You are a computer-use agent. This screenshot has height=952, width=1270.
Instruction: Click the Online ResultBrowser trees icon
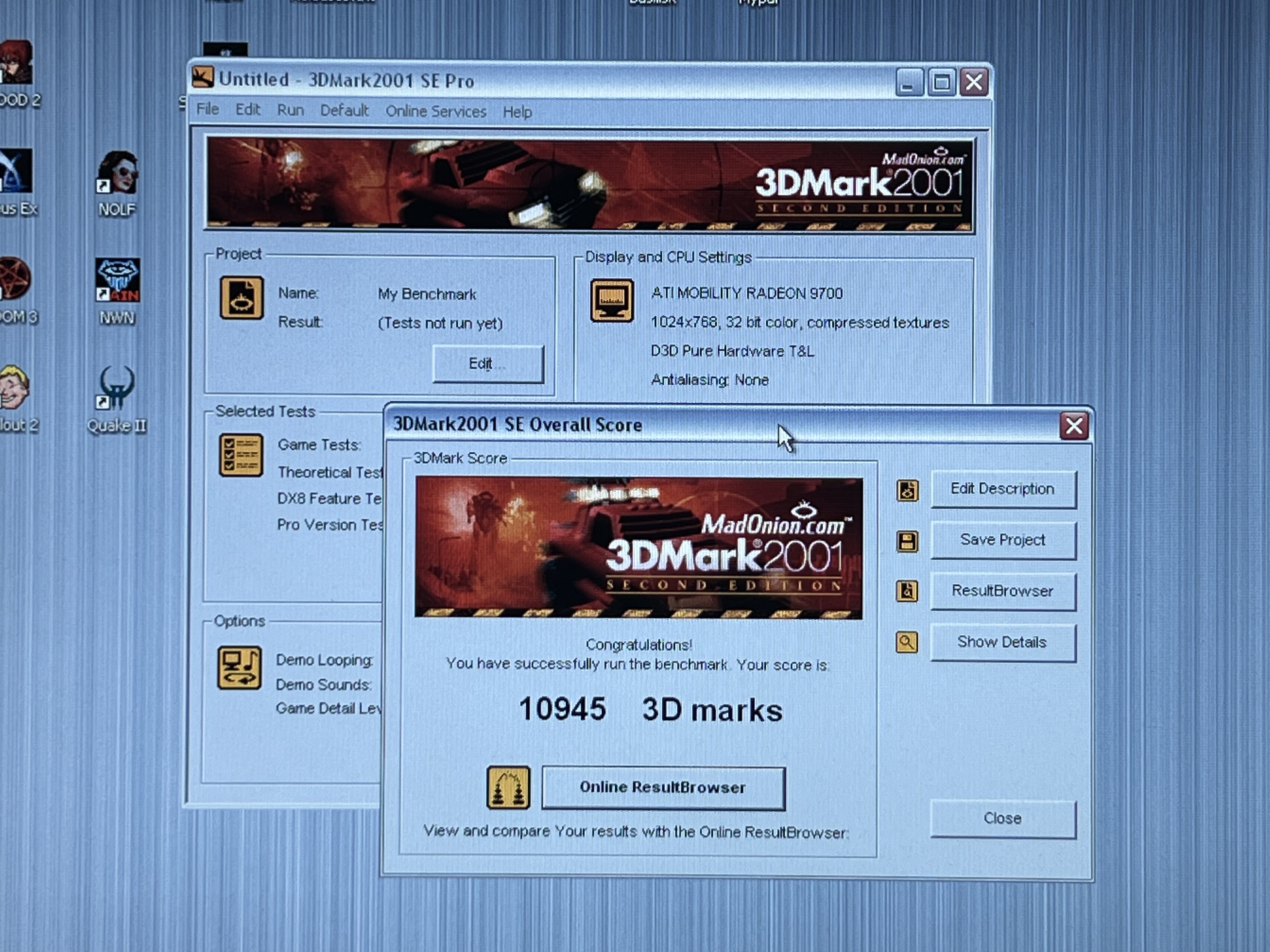tap(508, 787)
